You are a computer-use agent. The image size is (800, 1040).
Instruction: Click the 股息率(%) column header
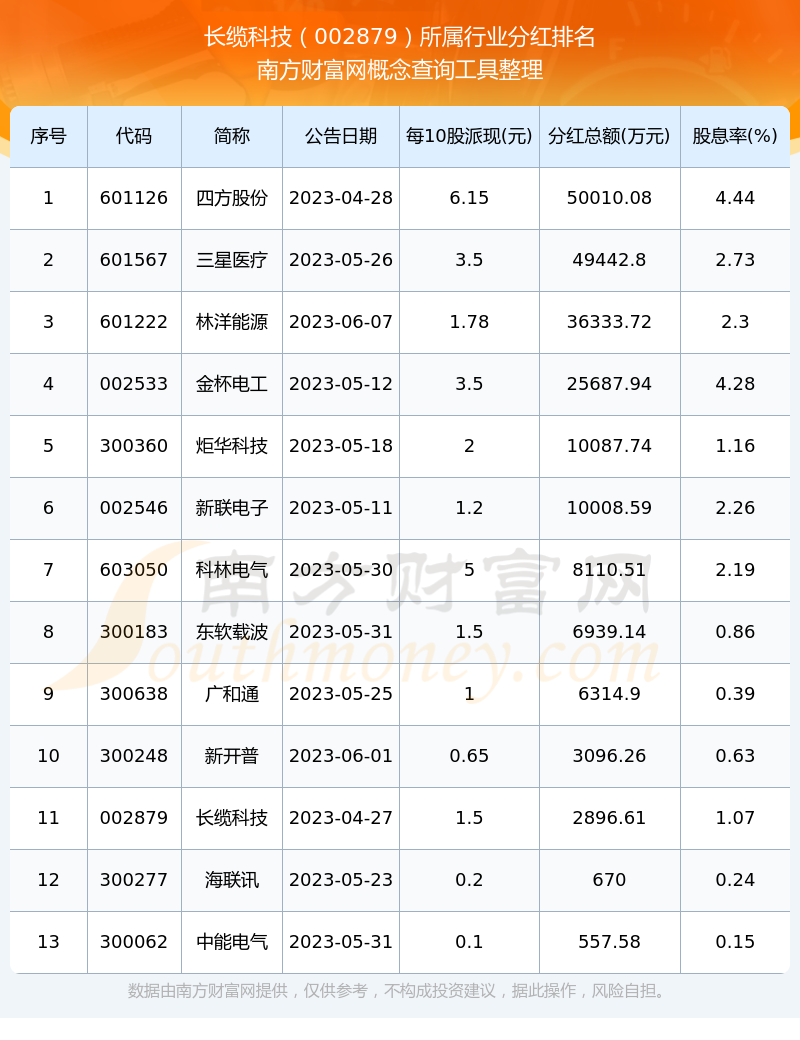(x=735, y=136)
